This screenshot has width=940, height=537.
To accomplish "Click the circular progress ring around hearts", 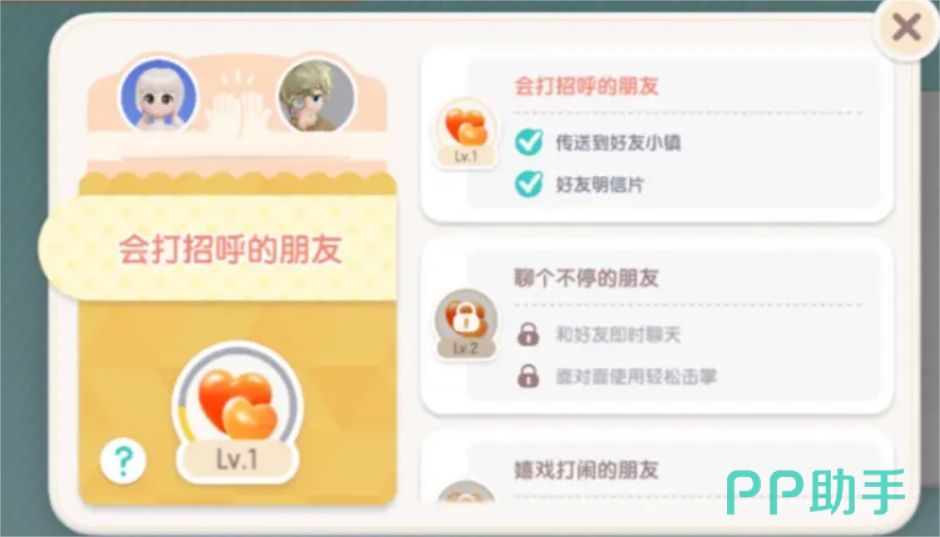I will (237, 402).
